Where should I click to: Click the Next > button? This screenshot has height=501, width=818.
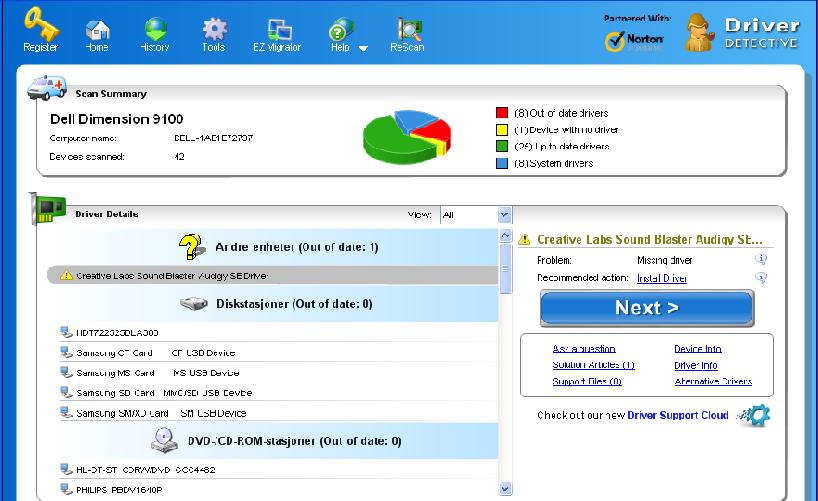(647, 308)
